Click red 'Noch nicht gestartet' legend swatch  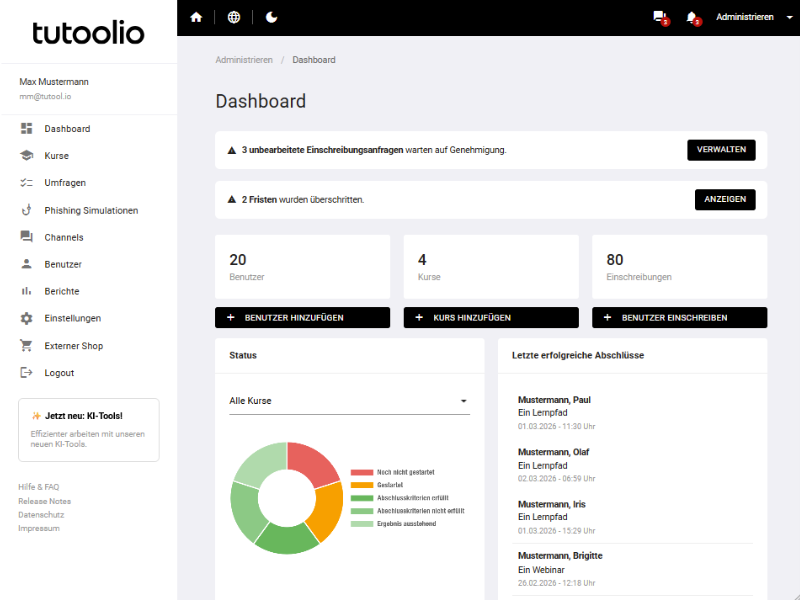(361, 472)
